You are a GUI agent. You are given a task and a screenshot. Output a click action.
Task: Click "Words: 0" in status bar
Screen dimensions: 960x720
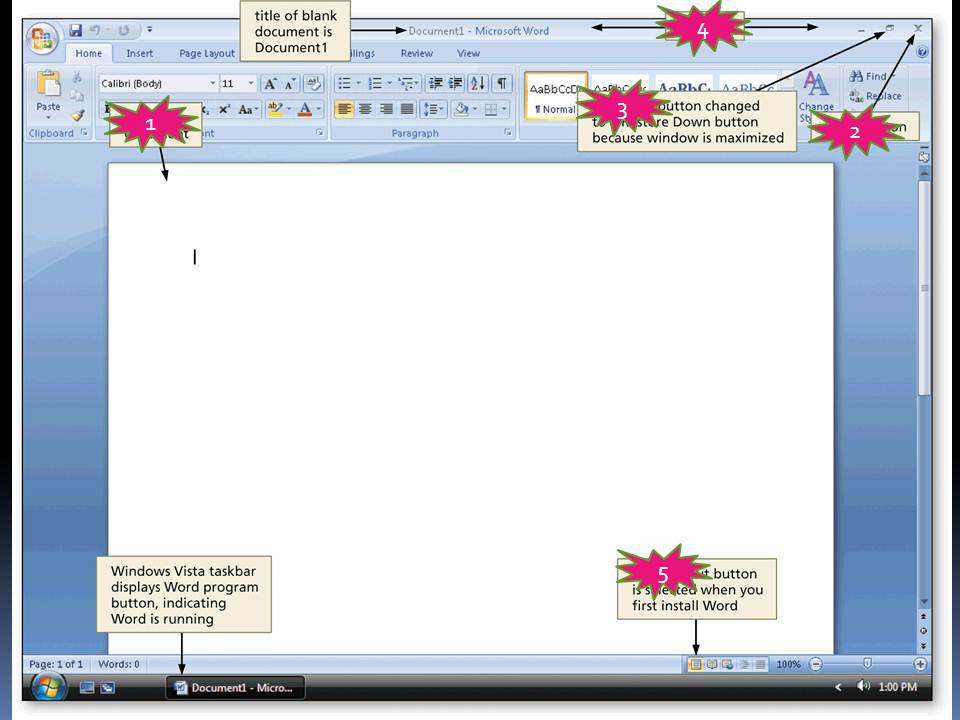point(119,664)
